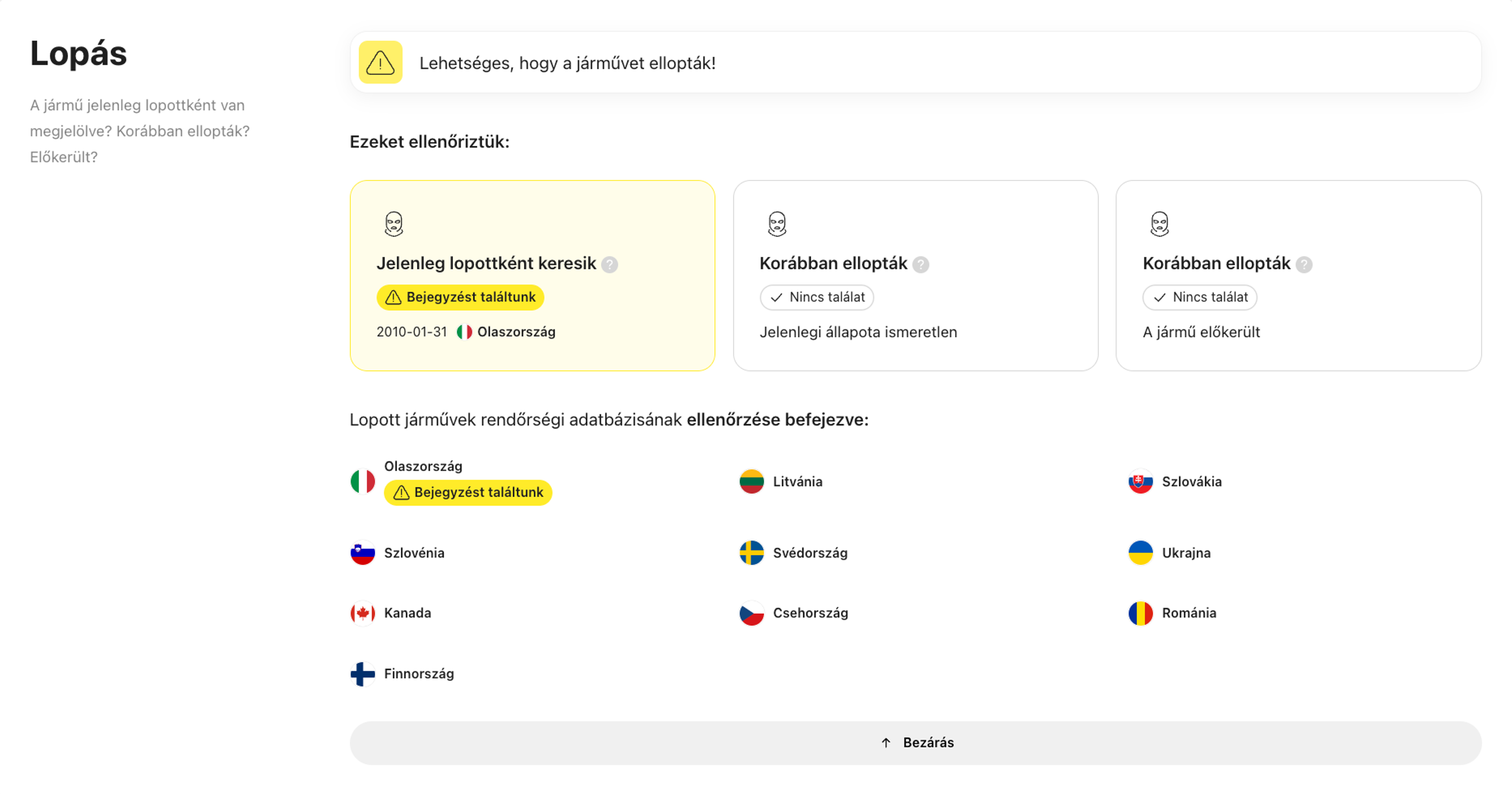The image size is (1512, 794).
Task: Click 'Bejegyzést találtunk' badge on yellow card
Action: (460, 298)
